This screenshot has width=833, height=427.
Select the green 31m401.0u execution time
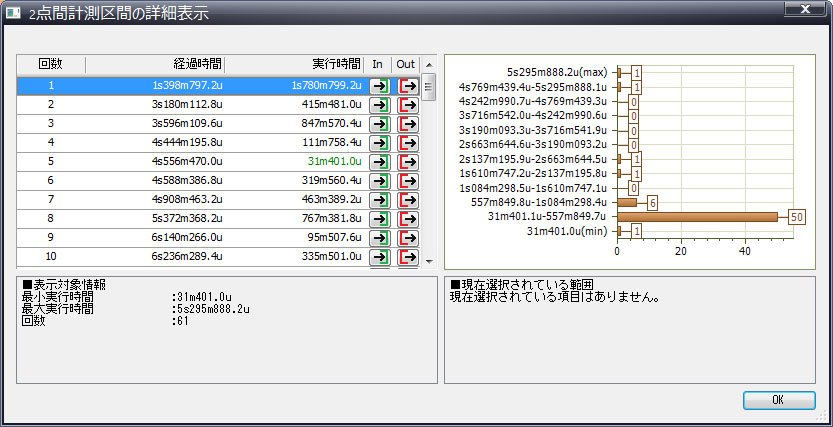[x=335, y=161]
